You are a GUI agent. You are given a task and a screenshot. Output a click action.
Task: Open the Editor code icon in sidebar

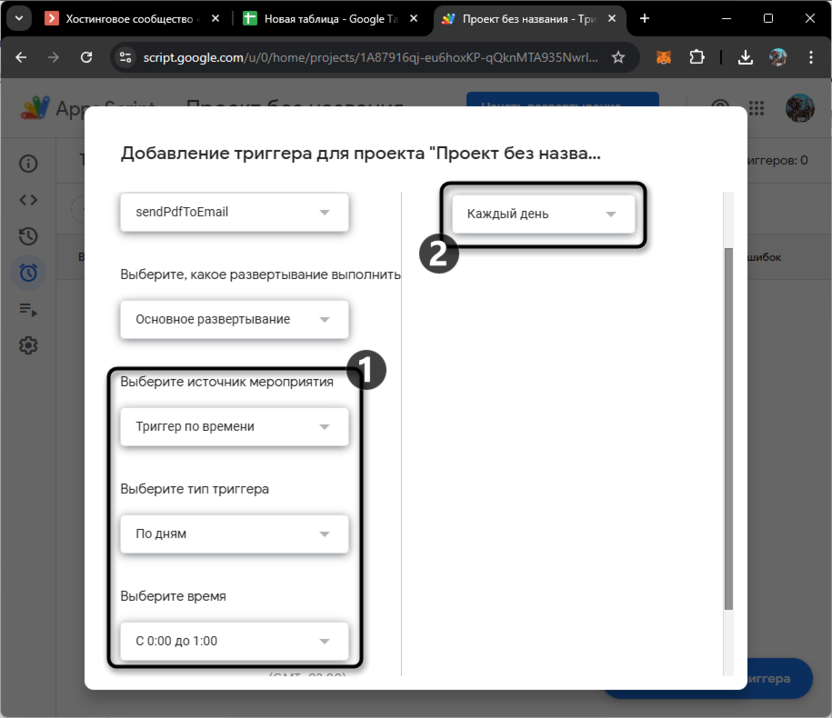pyautogui.click(x=28, y=200)
